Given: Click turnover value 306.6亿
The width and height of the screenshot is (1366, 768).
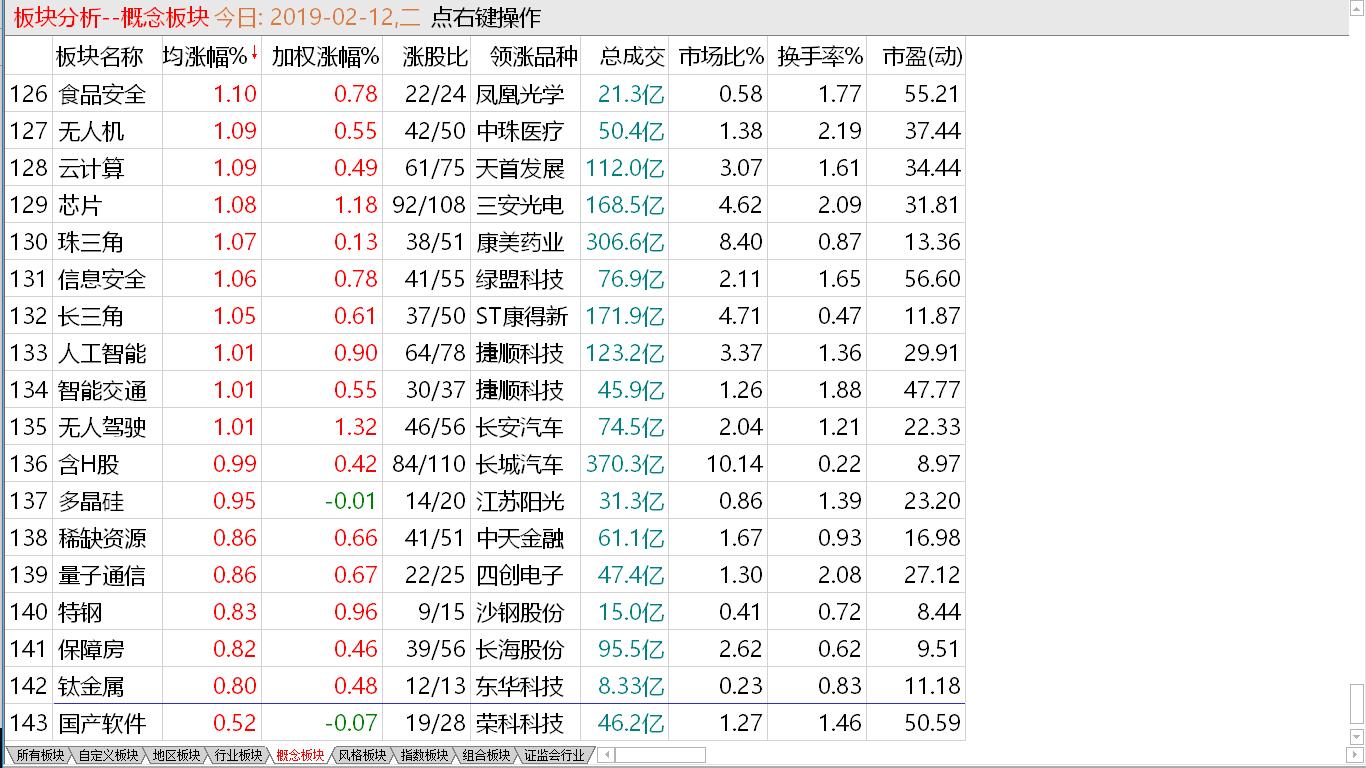Looking at the screenshot, I should [x=625, y=242].
